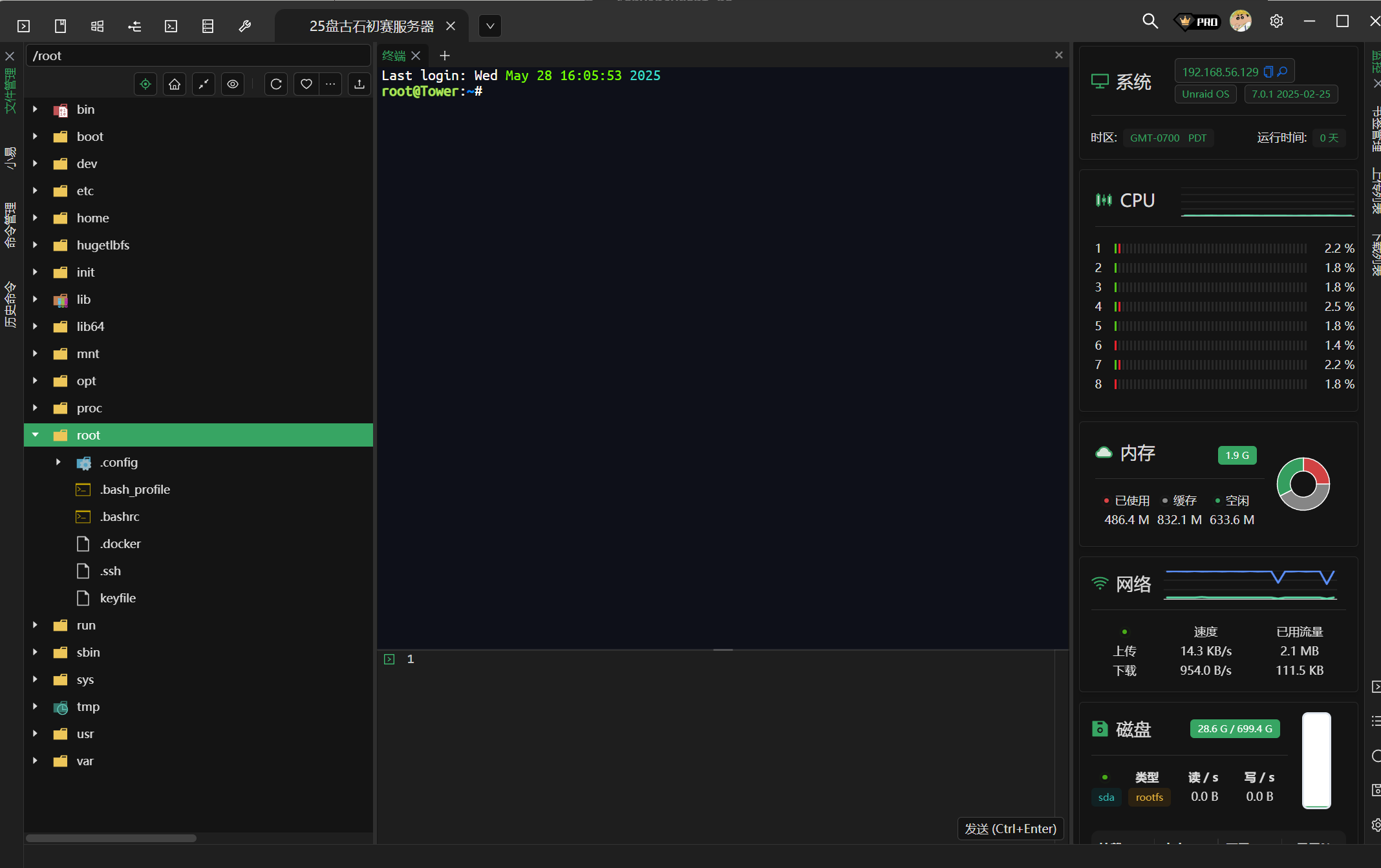
Task: Expand the etc folder arrow
Action: (x=36, y=191)
